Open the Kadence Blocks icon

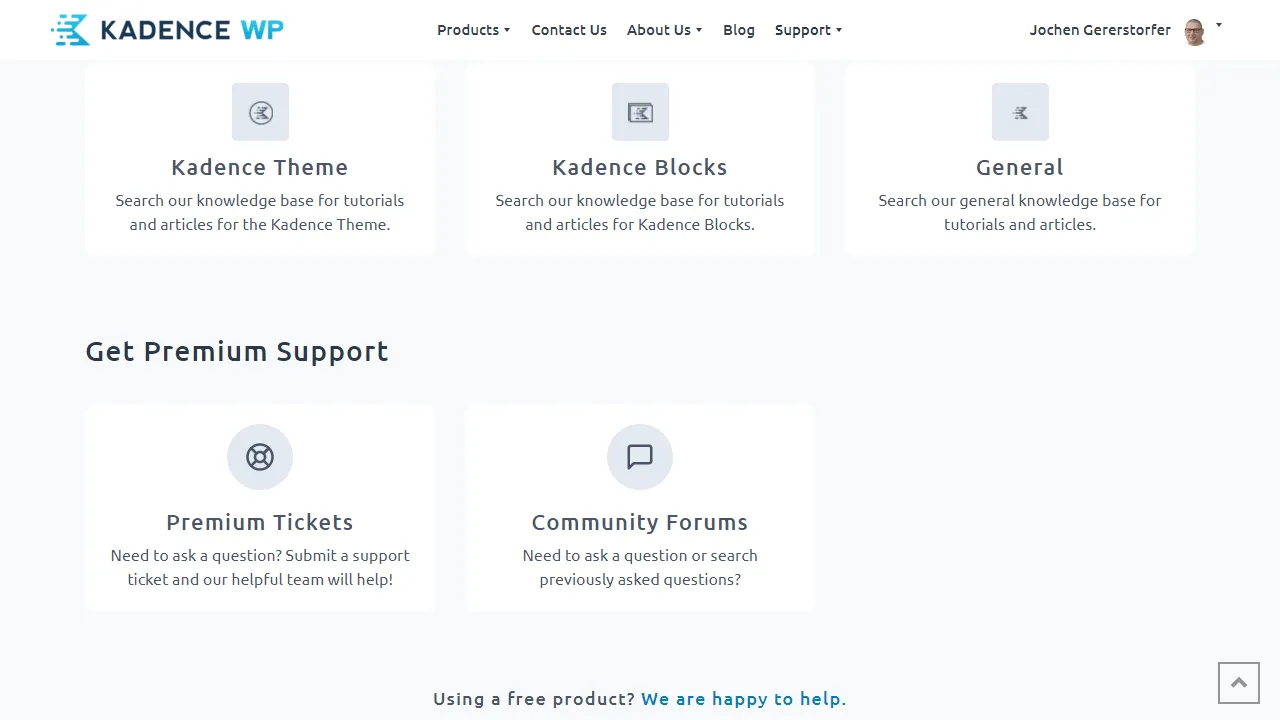[640, 112]
